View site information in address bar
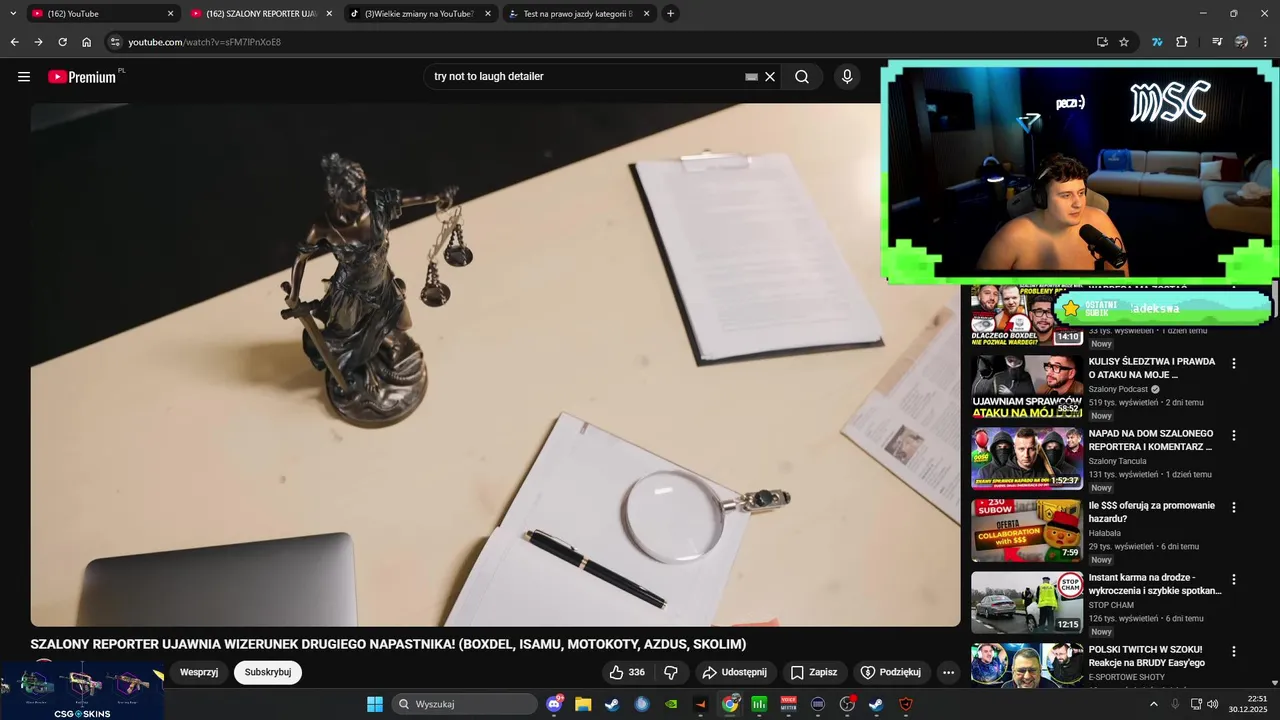This screenshot has width=1280, height=720. tap(115, 42)
